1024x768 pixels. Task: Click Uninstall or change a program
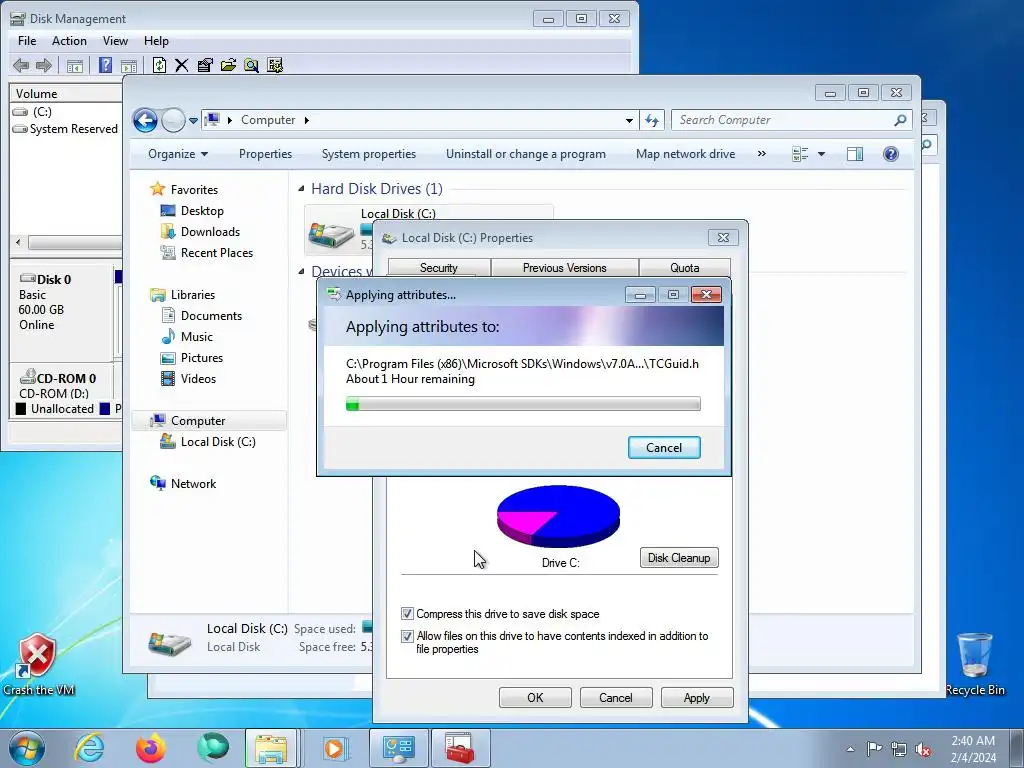click(x=526, y=154)
